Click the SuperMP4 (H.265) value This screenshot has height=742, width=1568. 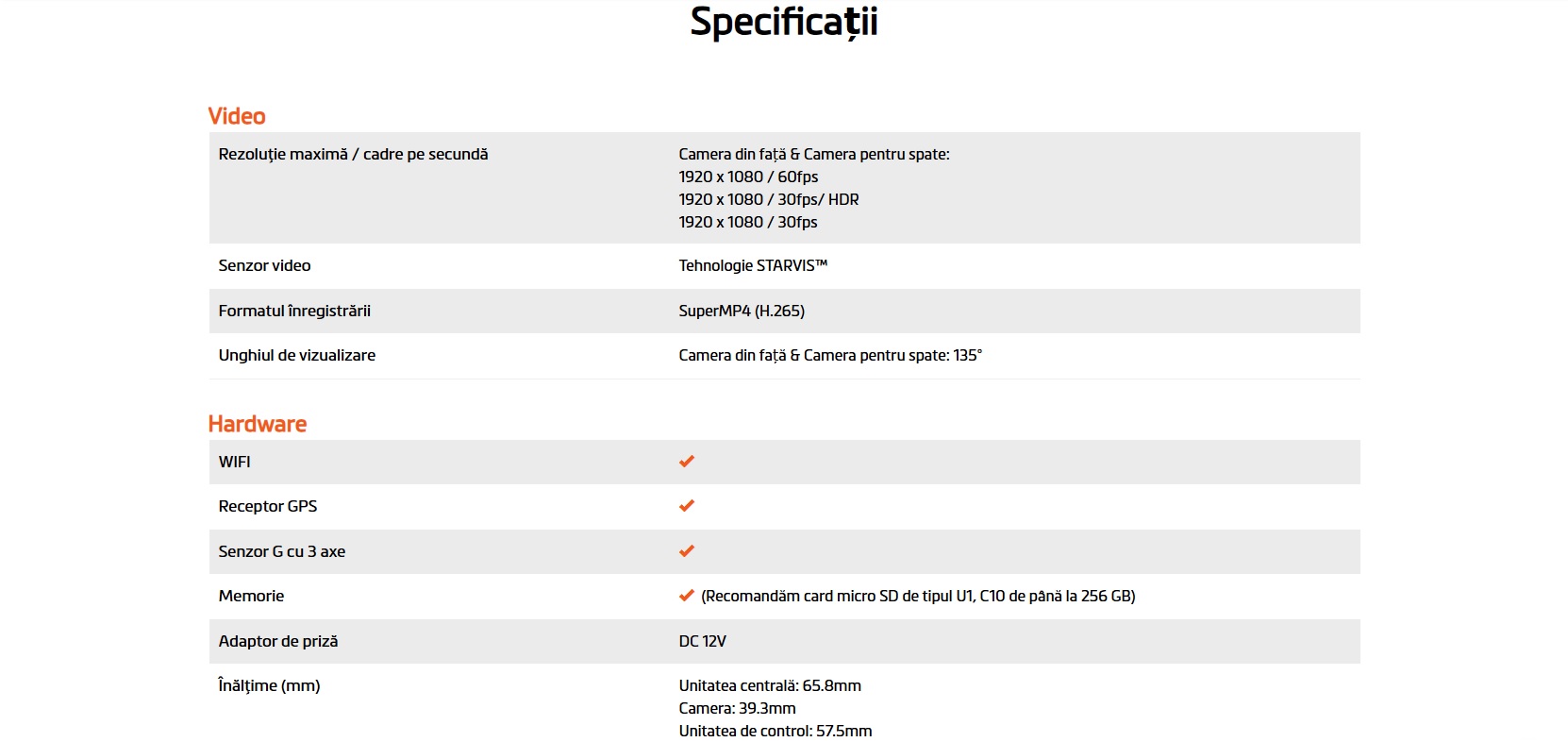click(x=742, y=311)
